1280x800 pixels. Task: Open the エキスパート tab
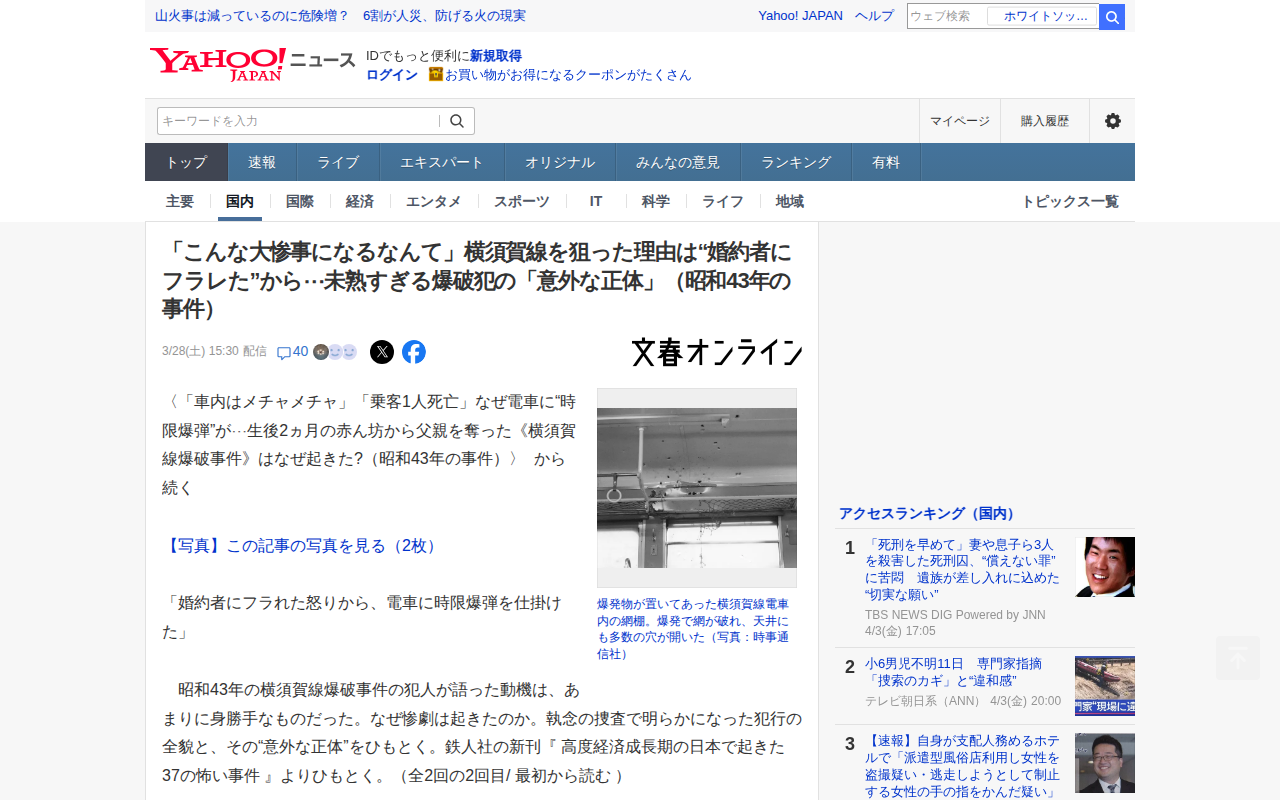442,162
